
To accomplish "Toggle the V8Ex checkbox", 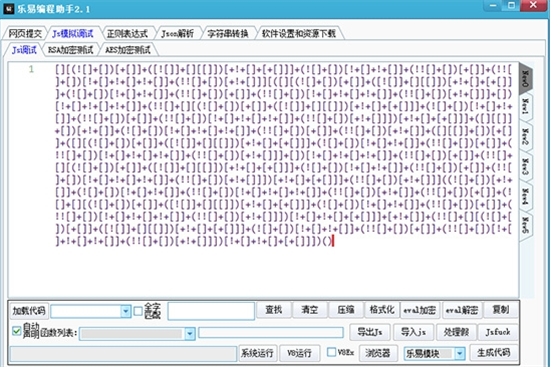I will coord(331,352).
